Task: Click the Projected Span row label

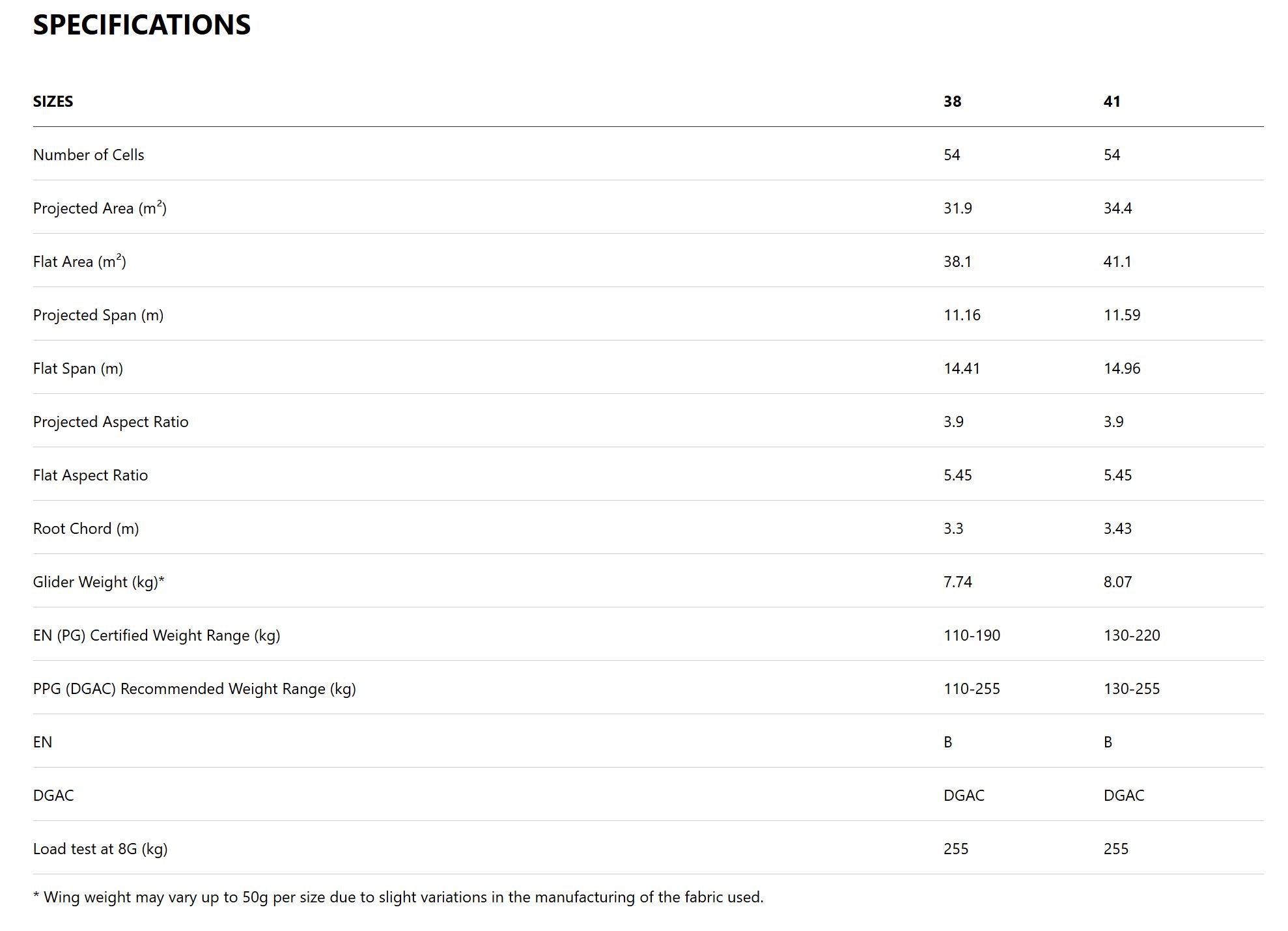Action: tap(98, 315)
